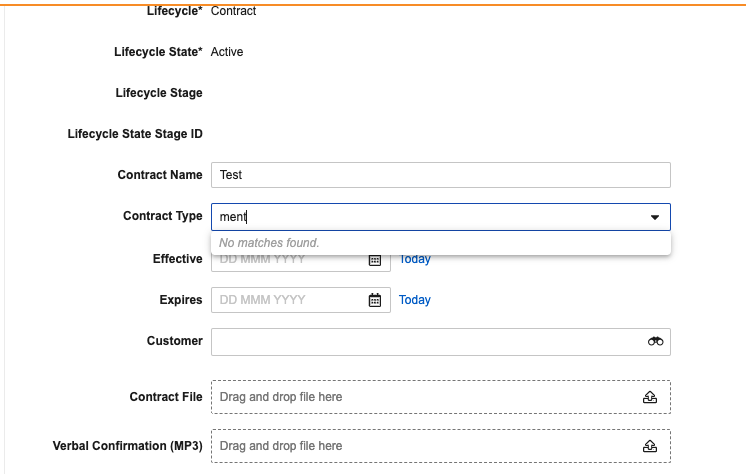Open the Expires date calendar picker
The height and width of the screenshot is (474, 746).
click(375, 300)
